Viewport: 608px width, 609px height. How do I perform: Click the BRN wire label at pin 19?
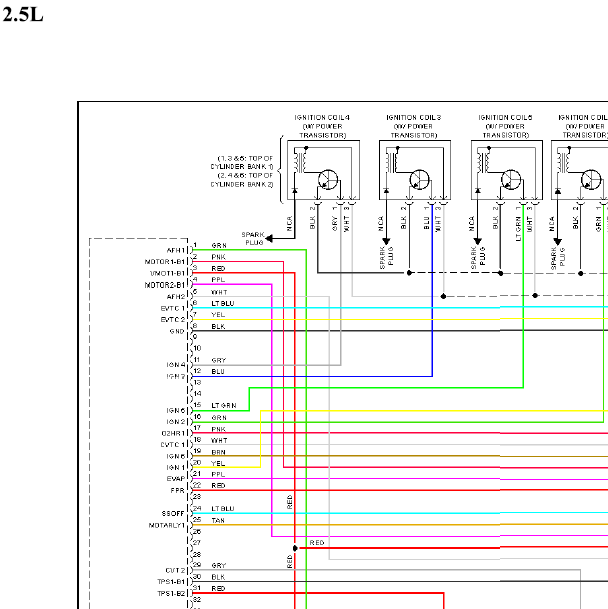tap(218, 452)
